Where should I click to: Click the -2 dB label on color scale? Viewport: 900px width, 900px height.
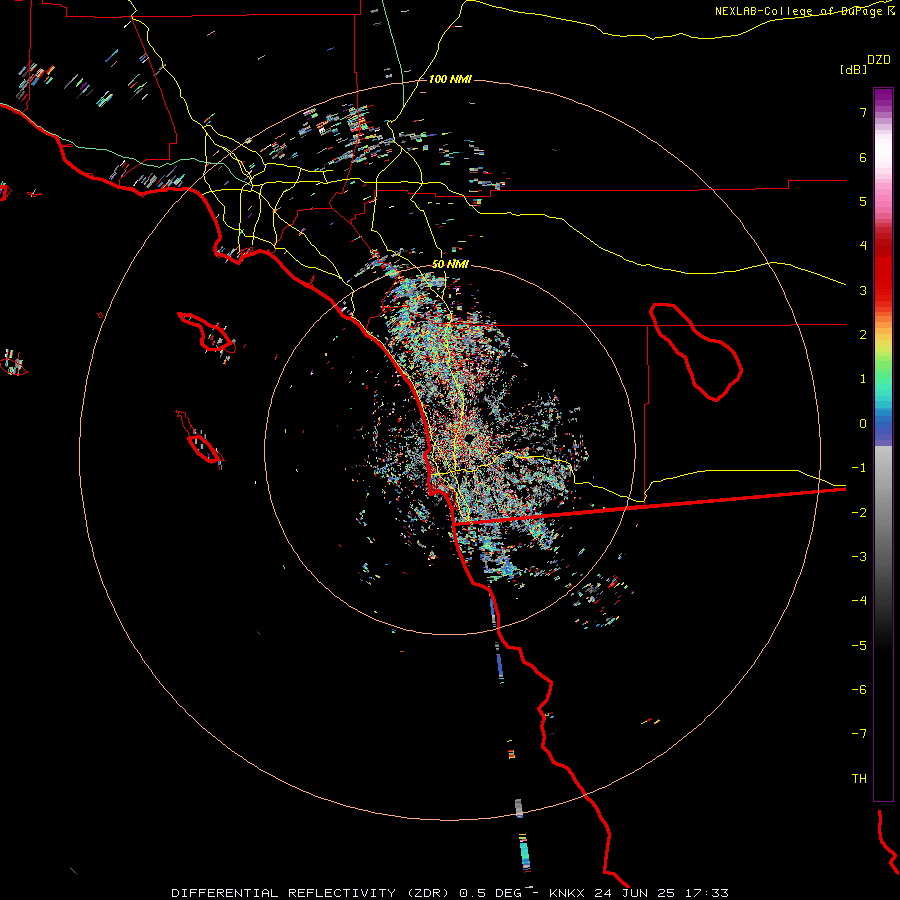tap(859, 512)
